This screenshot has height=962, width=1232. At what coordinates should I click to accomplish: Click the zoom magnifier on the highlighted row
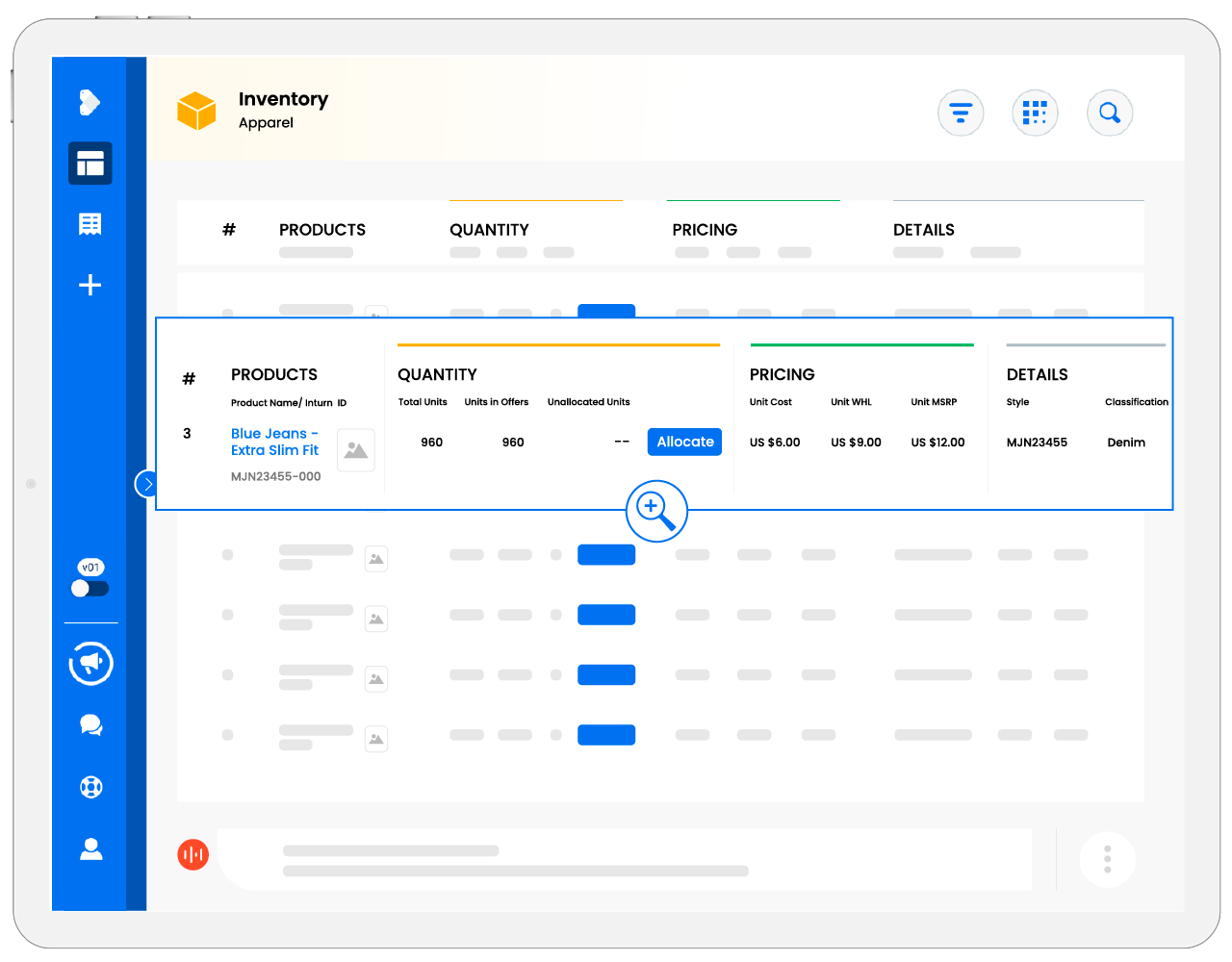[657, 511]
